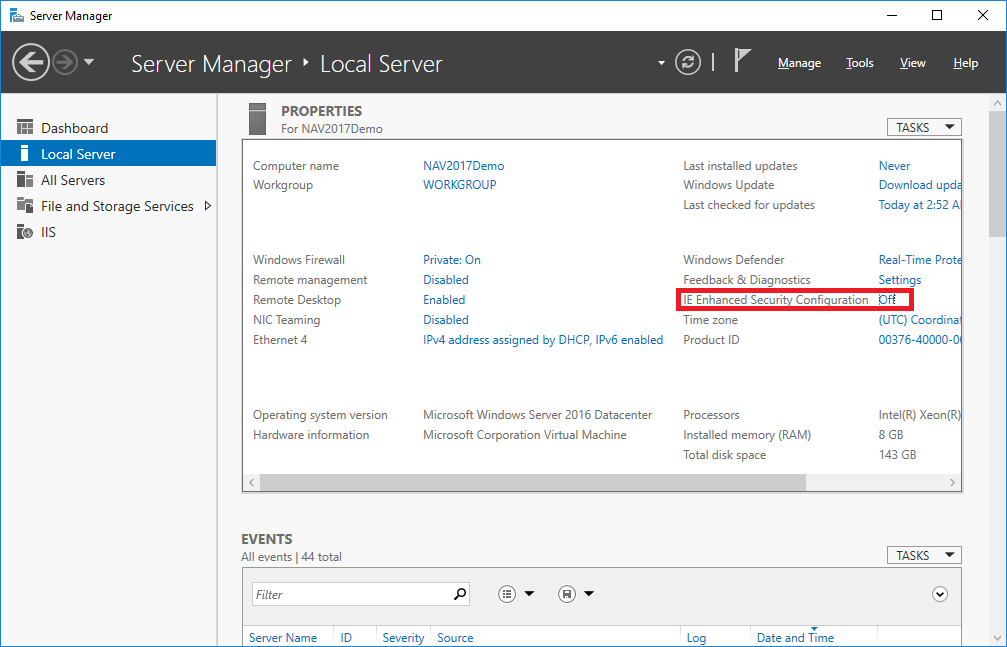Click the File and Storage Services icon
1007x647 pixels.
[25, 205]
